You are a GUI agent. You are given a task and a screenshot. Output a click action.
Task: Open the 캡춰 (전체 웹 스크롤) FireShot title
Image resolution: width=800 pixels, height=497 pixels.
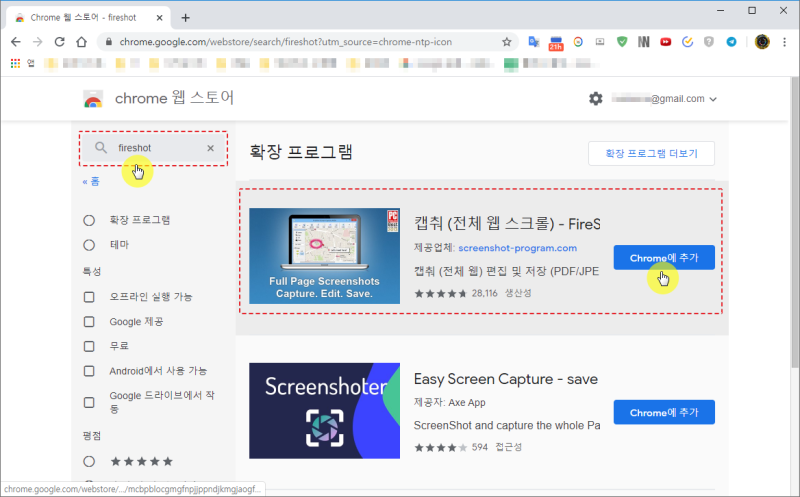(x=507, y=223)
